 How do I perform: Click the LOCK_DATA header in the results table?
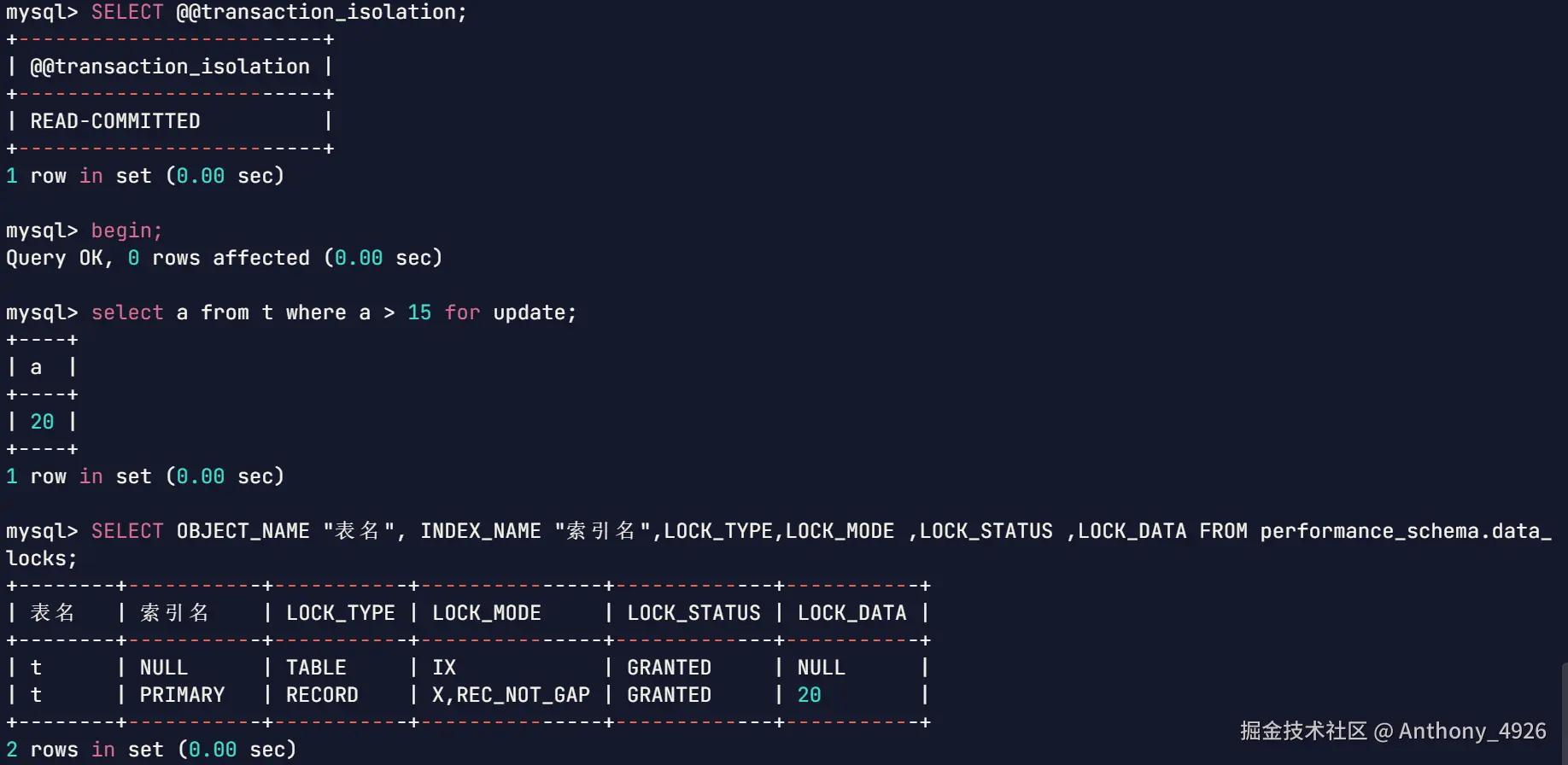click(851, 613)
